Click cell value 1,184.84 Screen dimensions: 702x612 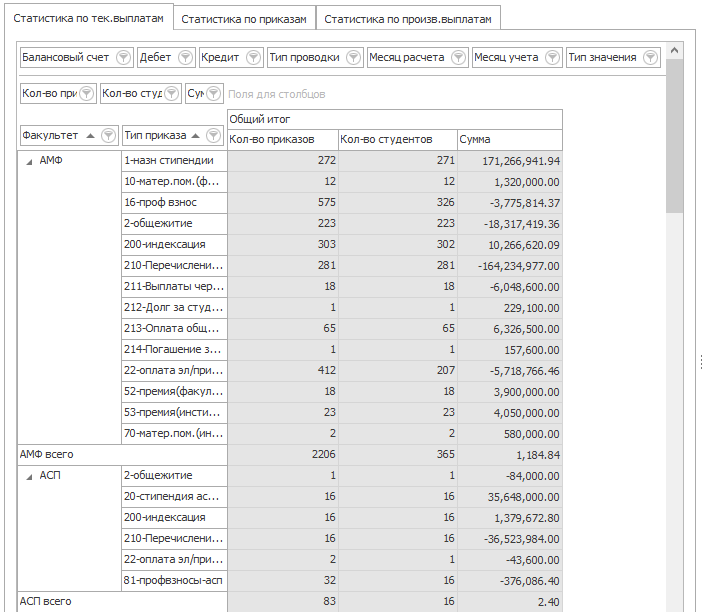coord(509,455)
